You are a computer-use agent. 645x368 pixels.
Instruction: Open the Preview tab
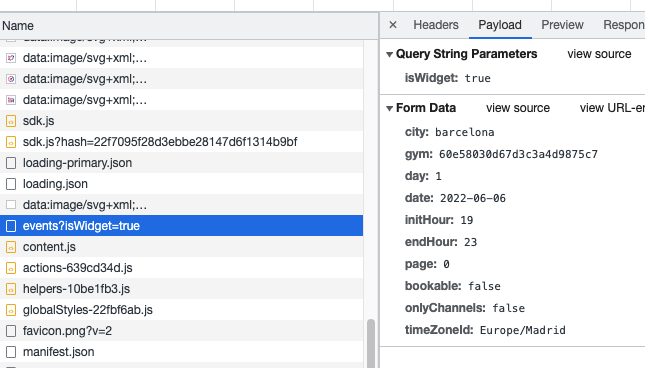pyautogui.click(x=562, y=25)
